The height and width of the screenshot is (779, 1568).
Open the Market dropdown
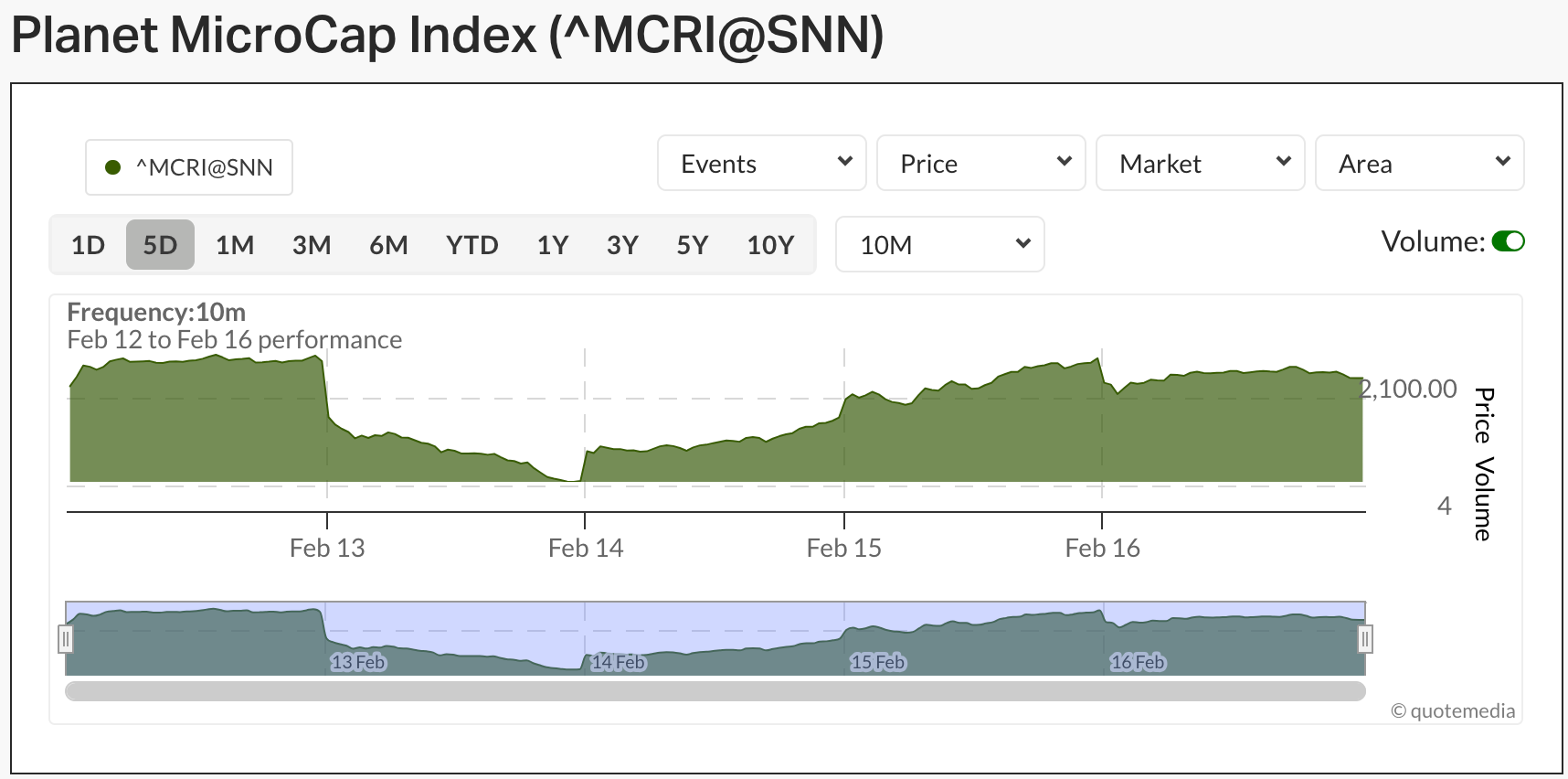pyautogui.click(x=1201, y=164)
